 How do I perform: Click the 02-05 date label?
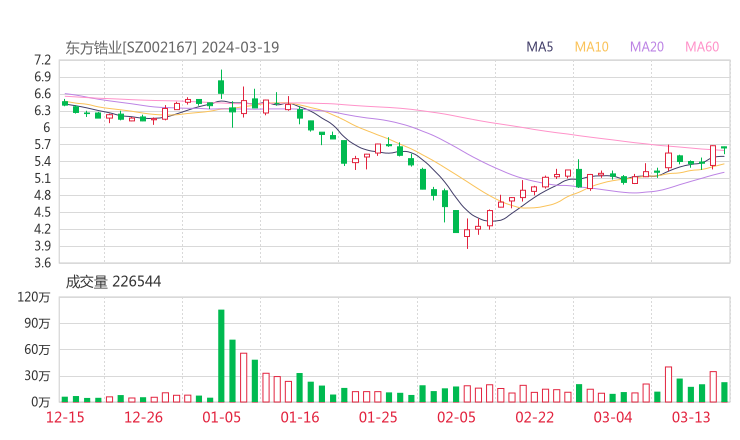[x=456, y=417]
